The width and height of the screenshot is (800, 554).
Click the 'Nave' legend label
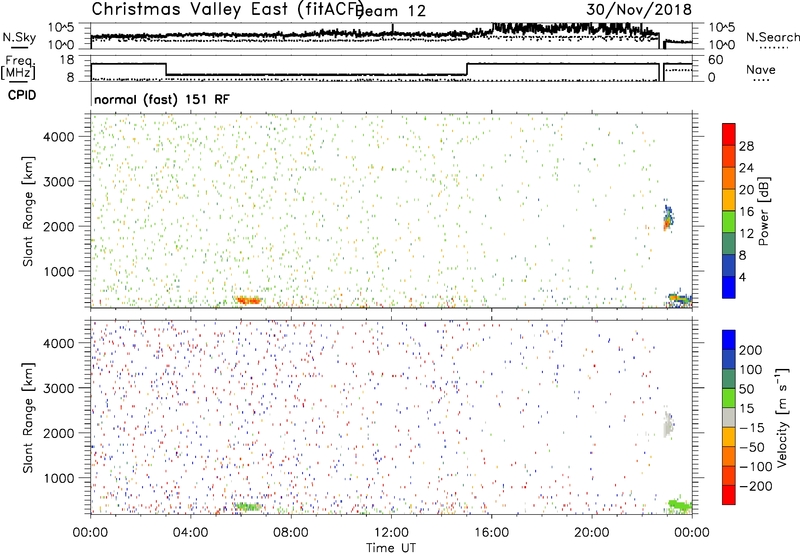coord(761,69)
